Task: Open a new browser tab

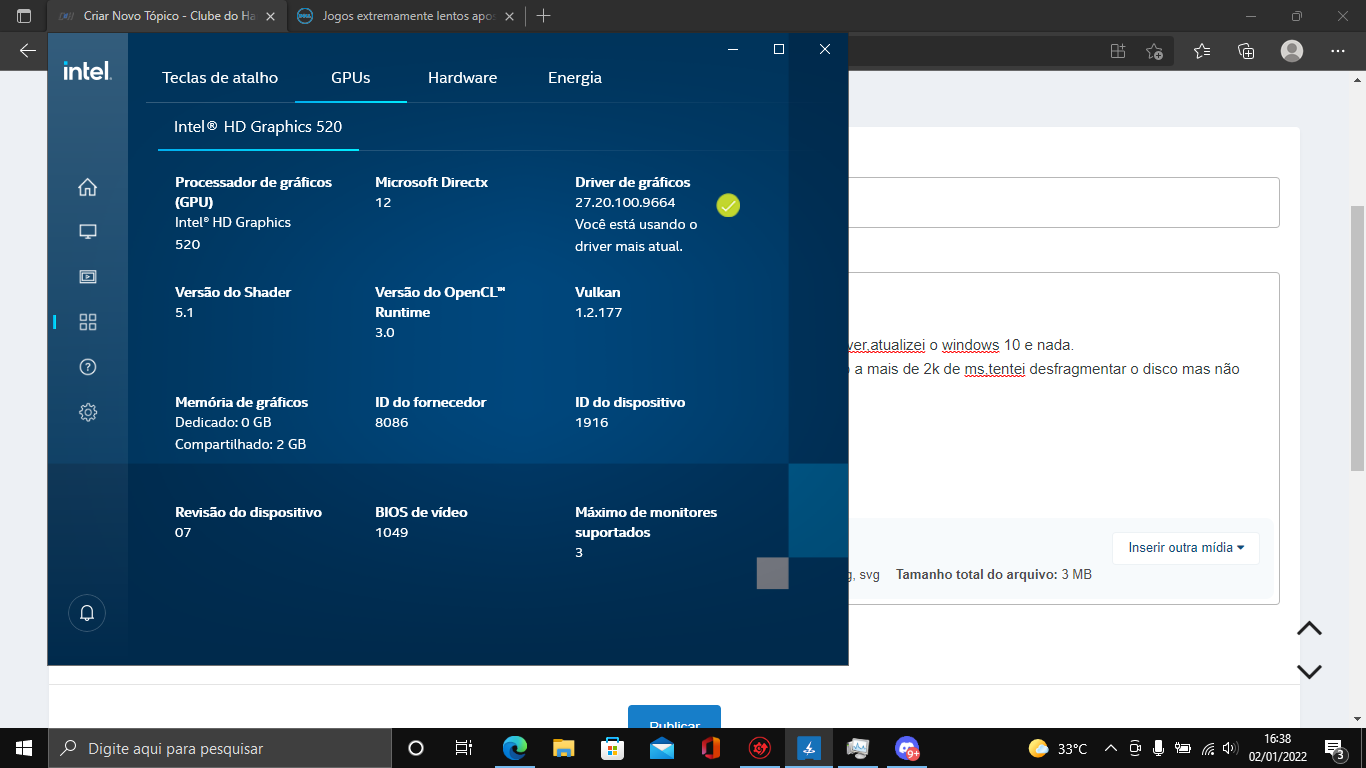Action: pyautogui.click(x=543, y=16)
